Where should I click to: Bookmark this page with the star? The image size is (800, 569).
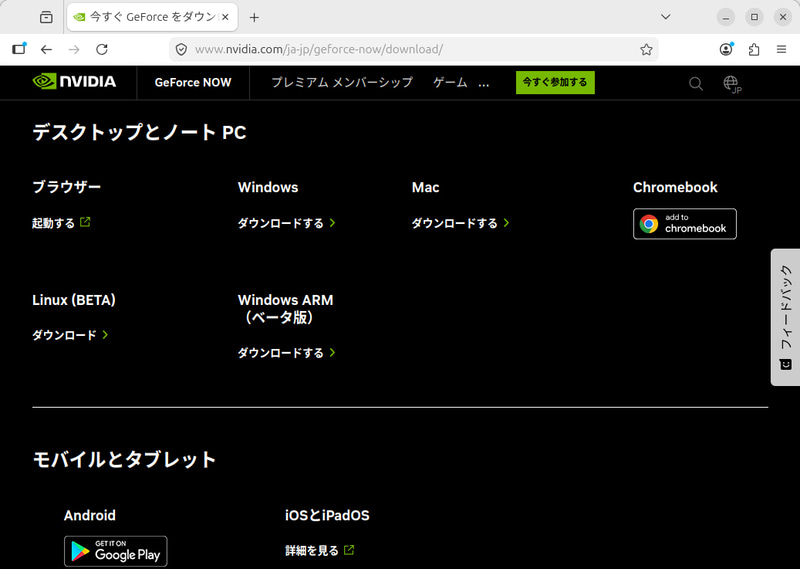pos(646,50)
